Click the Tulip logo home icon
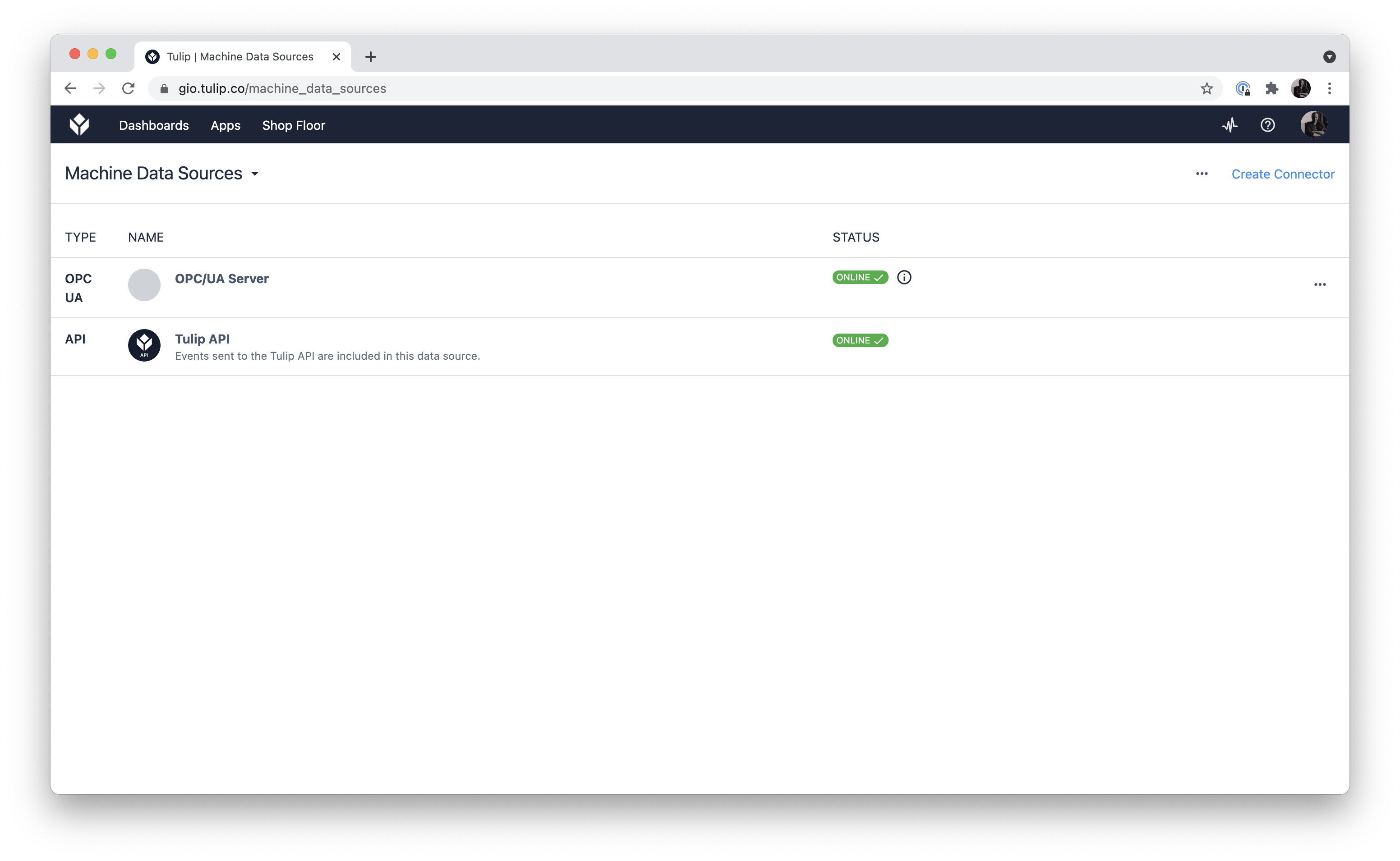The width and height of the screenshot is (1400, 861). [79, 125]
